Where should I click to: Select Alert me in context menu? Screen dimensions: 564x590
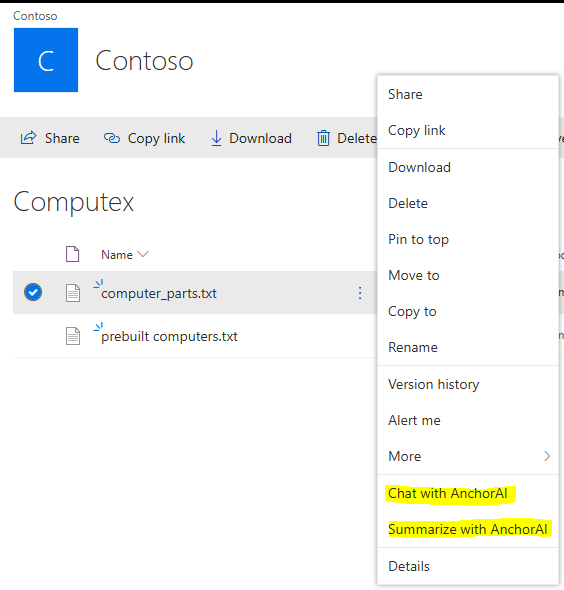pyautogui.click(x=468, y=420)
